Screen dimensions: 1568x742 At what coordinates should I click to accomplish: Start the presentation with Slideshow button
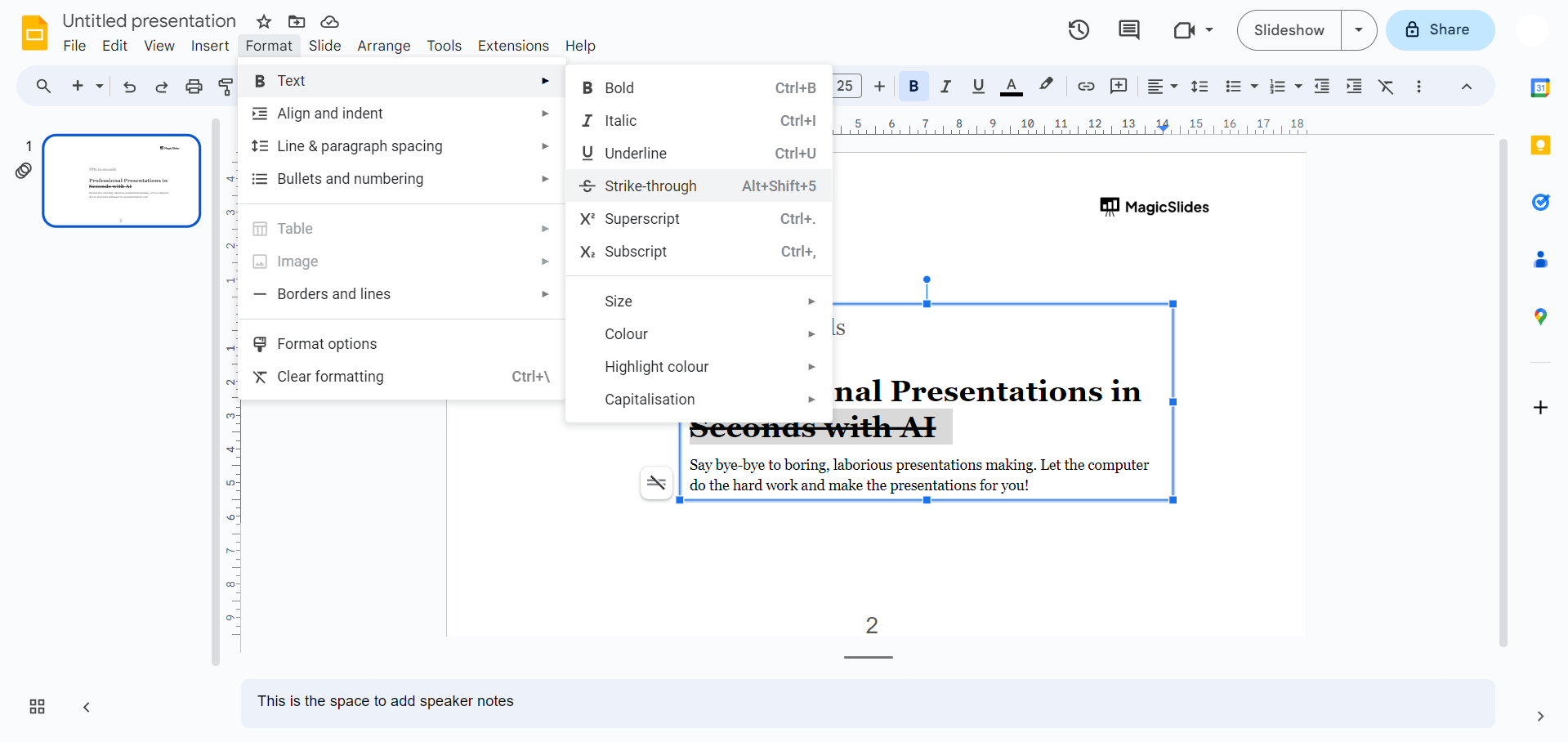[x=1289, y=30]
